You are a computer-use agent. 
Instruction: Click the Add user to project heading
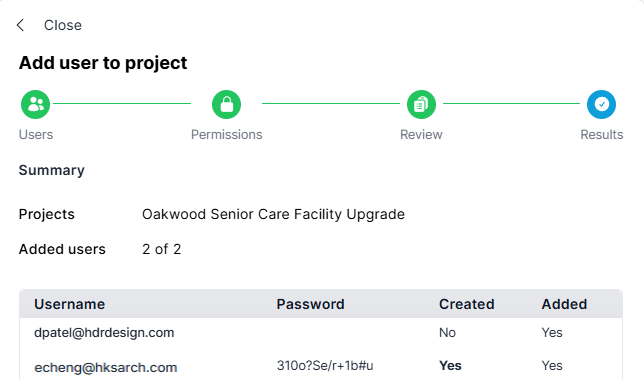pos(103,63)
